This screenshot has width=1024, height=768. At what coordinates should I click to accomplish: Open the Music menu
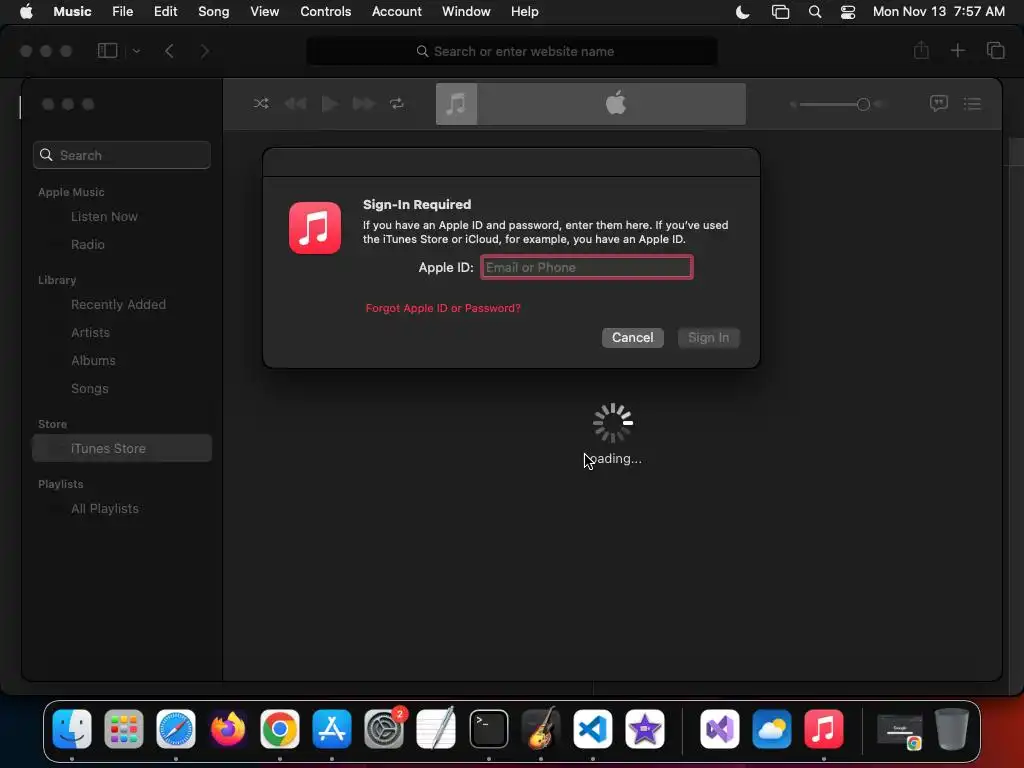pyautogui.click(x=72, y=12)
